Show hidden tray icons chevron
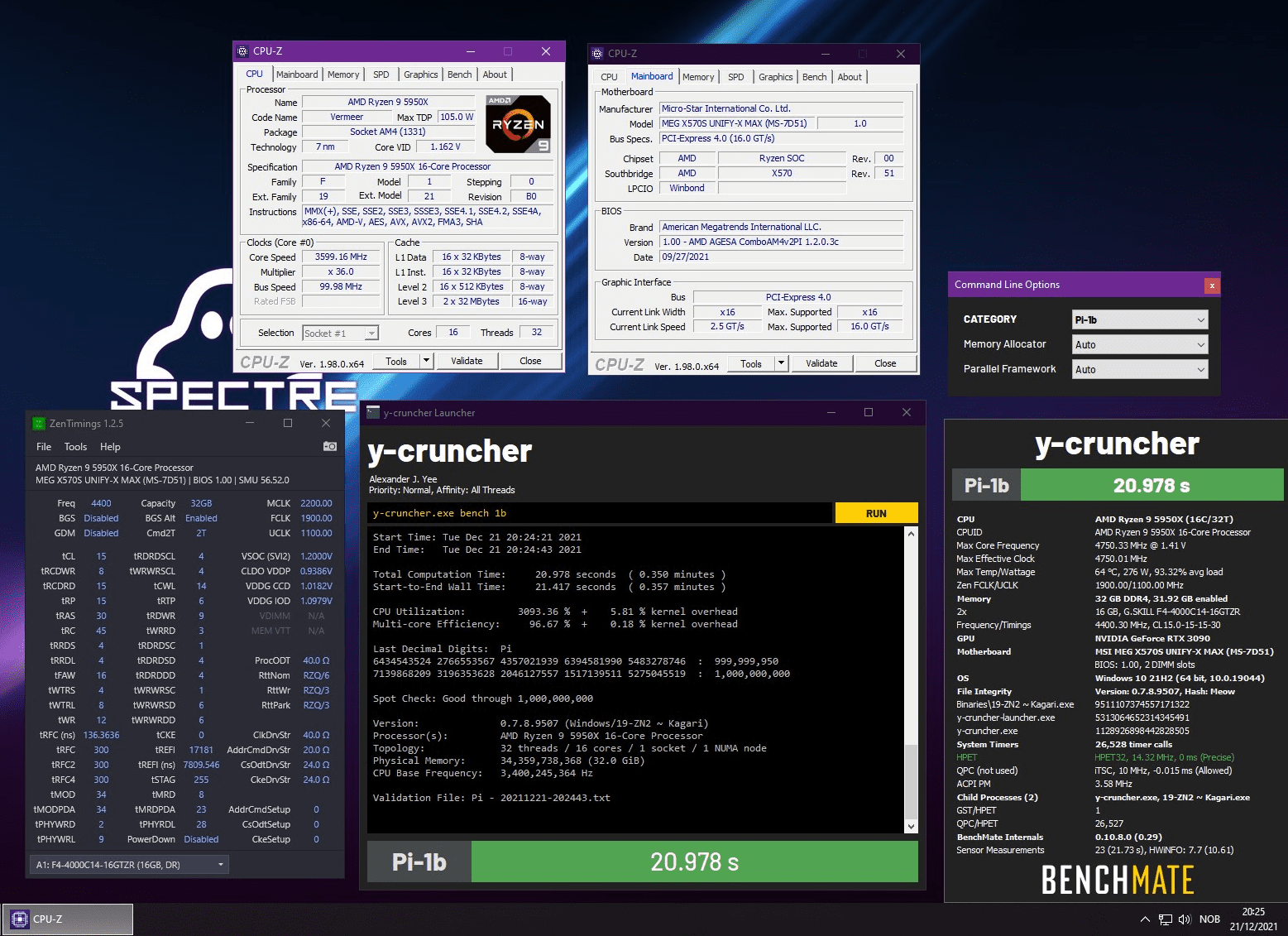The width and height of the screenshot is (1288, 936). coord(1145,919)
